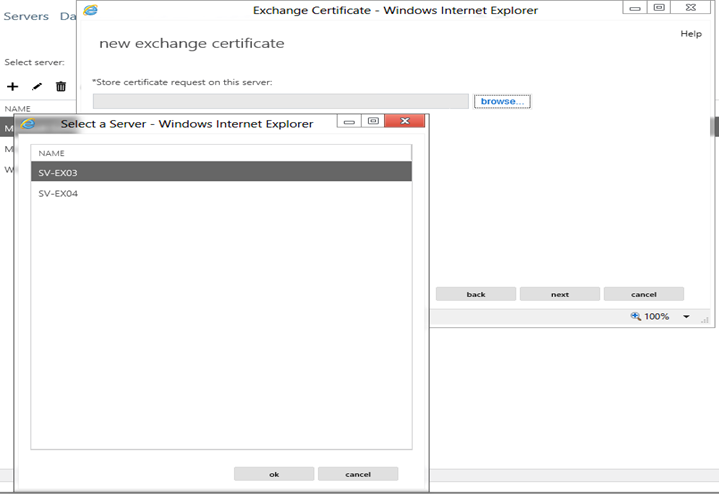719x494 pixels.
Task: Minimize the Select a Server window
Action: 349,121
